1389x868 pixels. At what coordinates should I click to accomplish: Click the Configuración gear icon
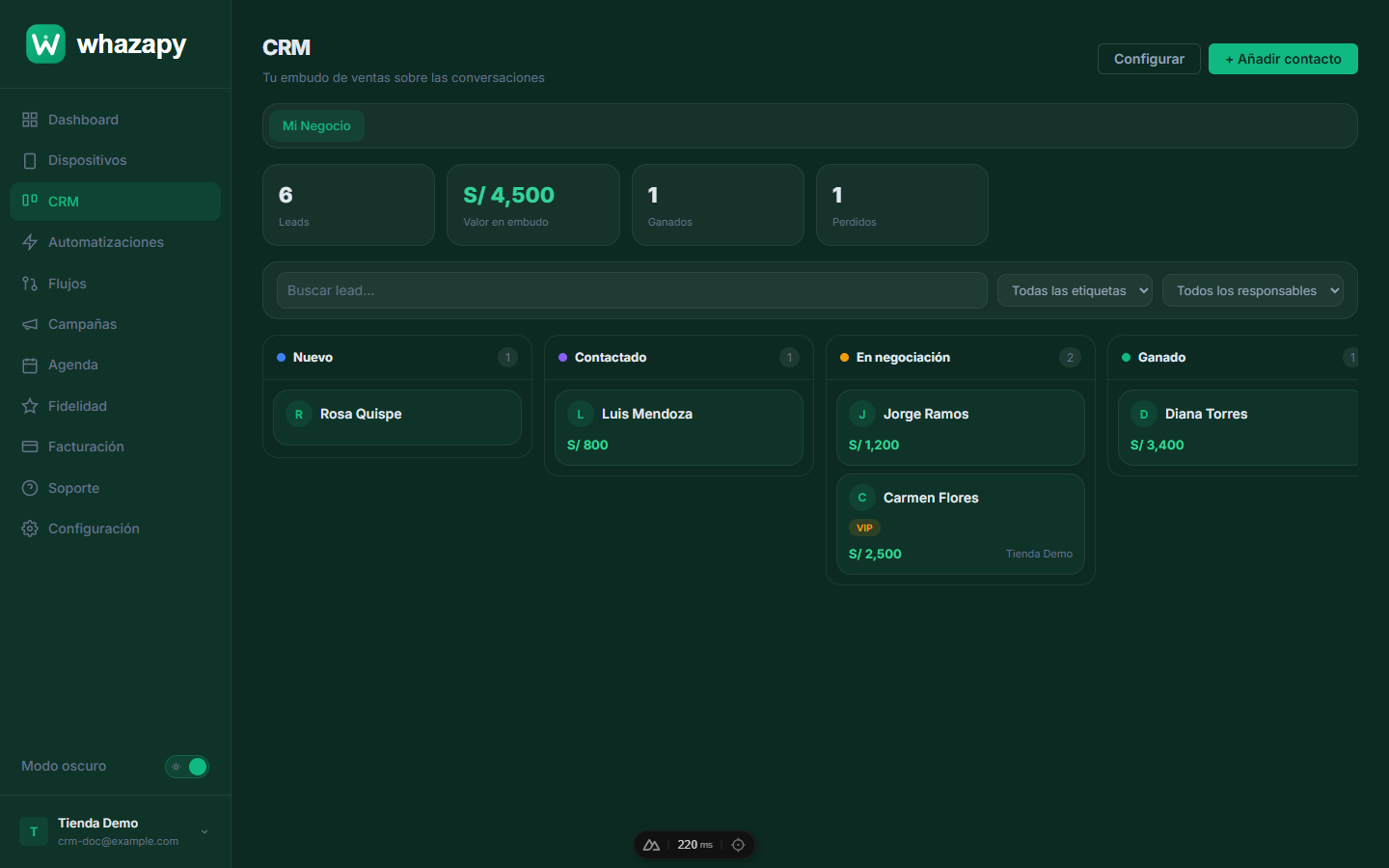[30, 529]
